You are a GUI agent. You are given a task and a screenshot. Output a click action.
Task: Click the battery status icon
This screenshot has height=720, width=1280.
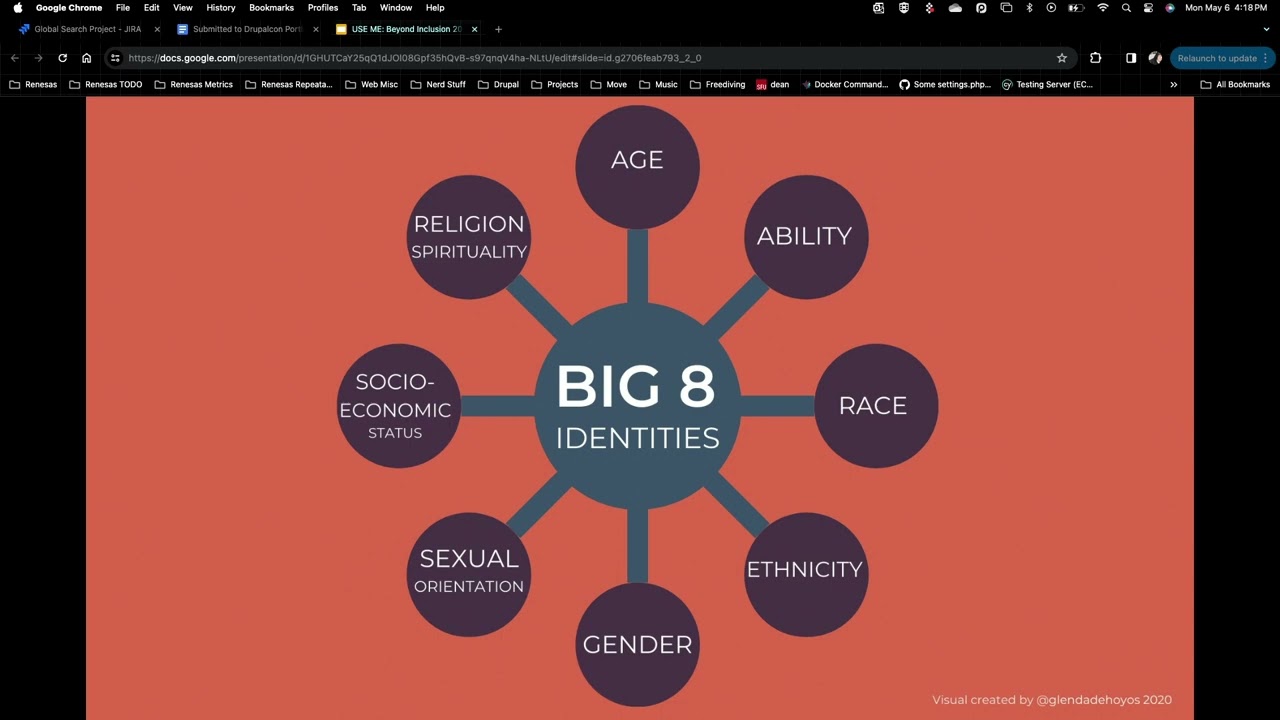coord(1076,7)
